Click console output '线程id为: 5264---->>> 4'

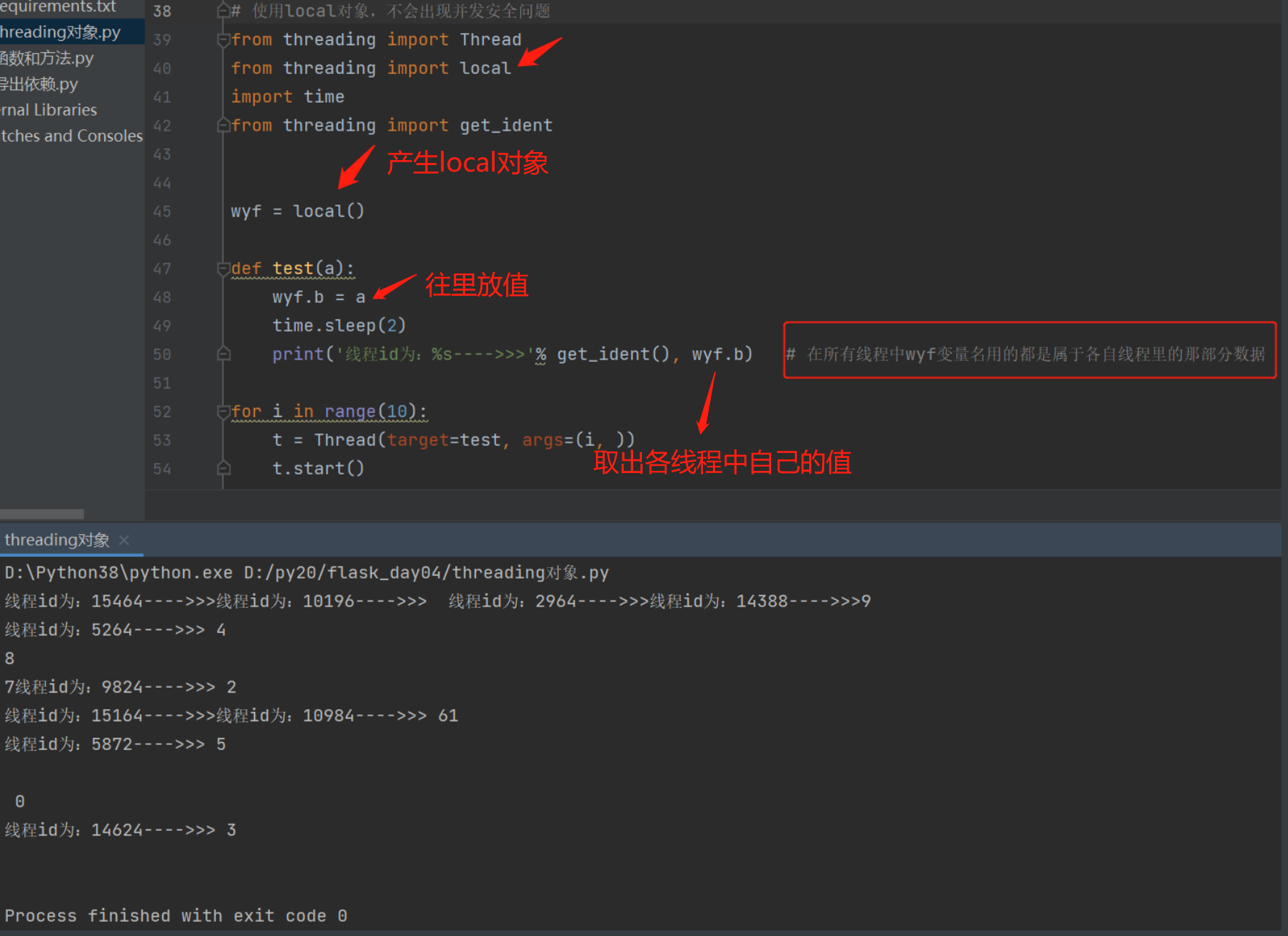(116, 630)
